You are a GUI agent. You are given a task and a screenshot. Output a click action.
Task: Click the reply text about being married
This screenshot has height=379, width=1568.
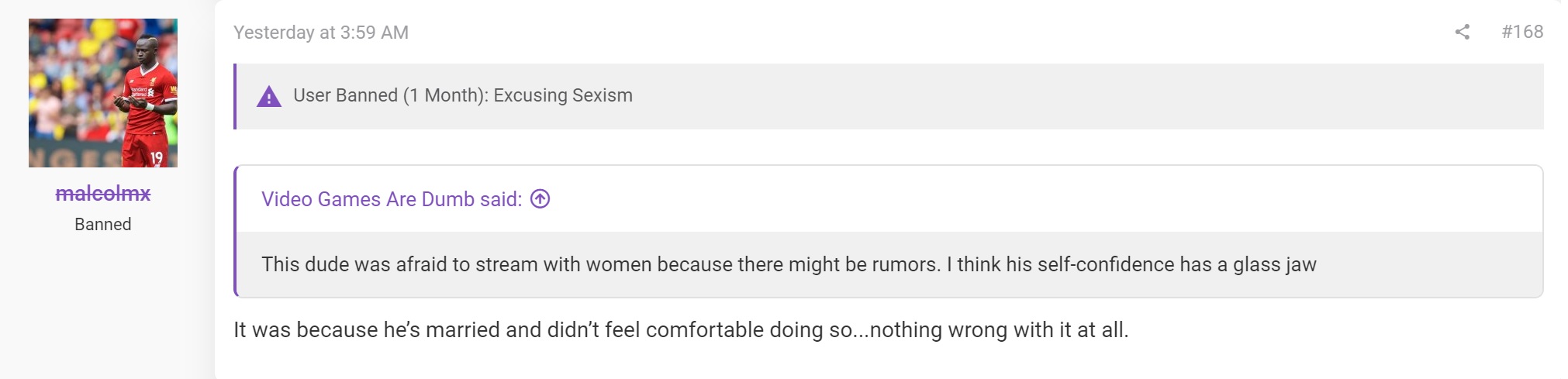pos(681,330)
